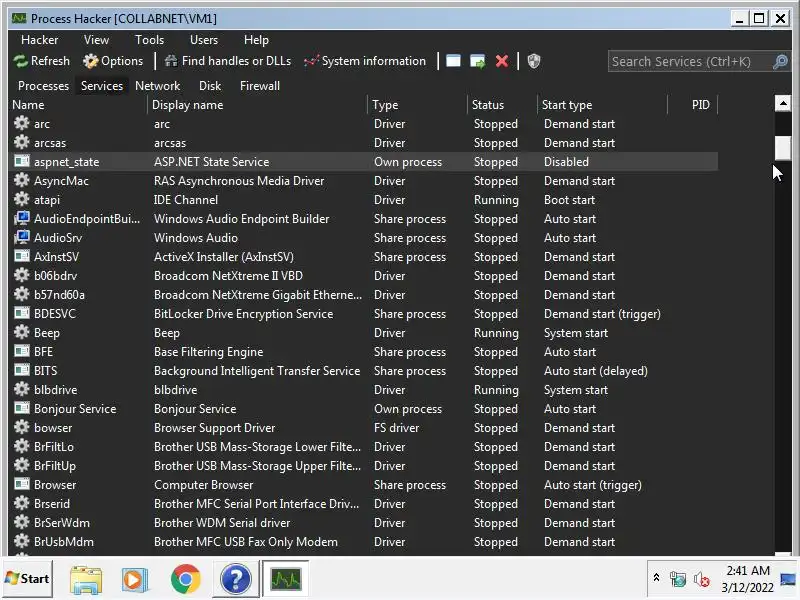Switch to the Firewall tab
This screenshot has height=600, width=800.
[x=260, y=86]
